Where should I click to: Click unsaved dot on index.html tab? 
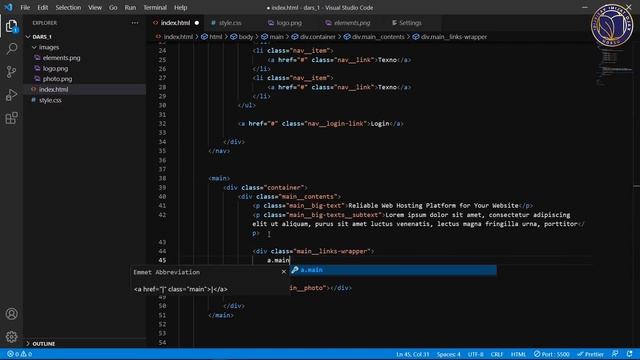pyautogui.click(x=197, y=23)
